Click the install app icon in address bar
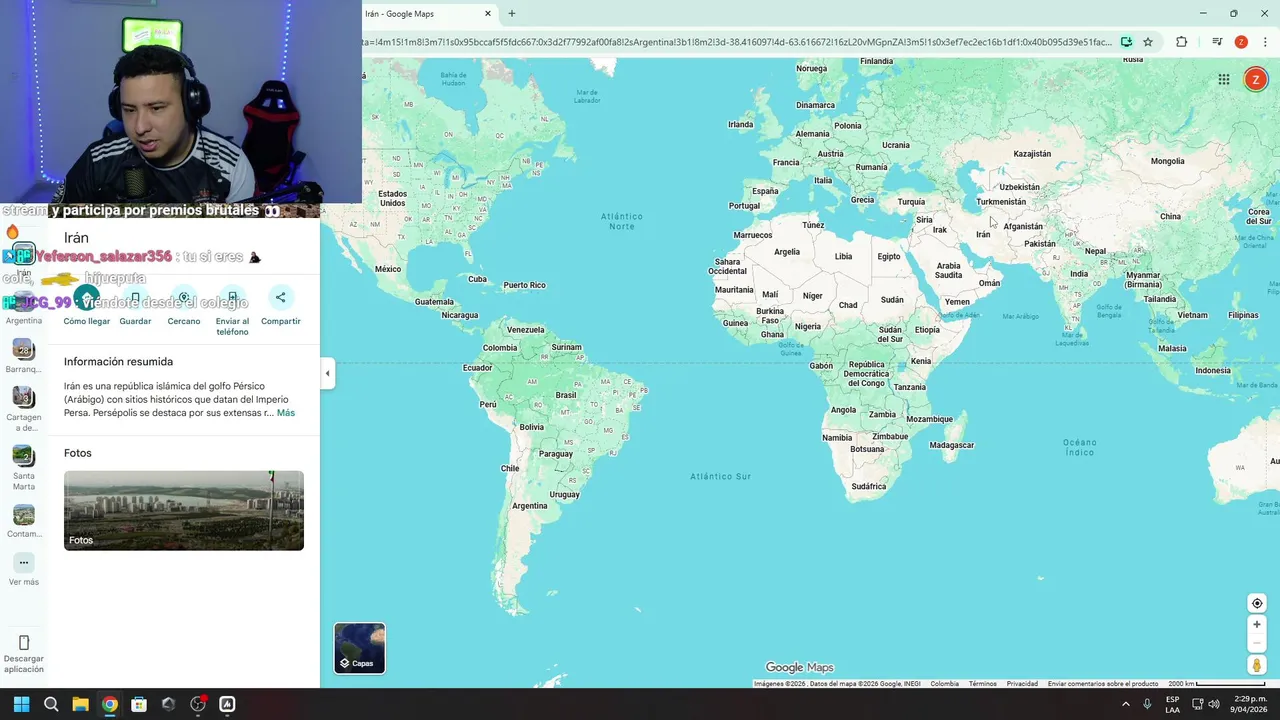This screenshot has width=1280, height=720. click(1126, 42)
